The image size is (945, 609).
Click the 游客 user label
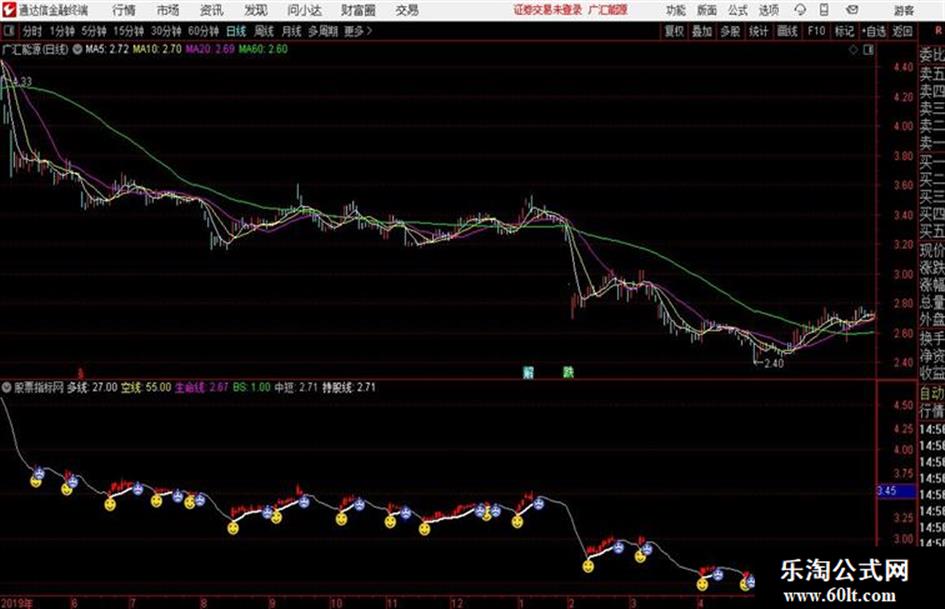(x=903, y=10)
